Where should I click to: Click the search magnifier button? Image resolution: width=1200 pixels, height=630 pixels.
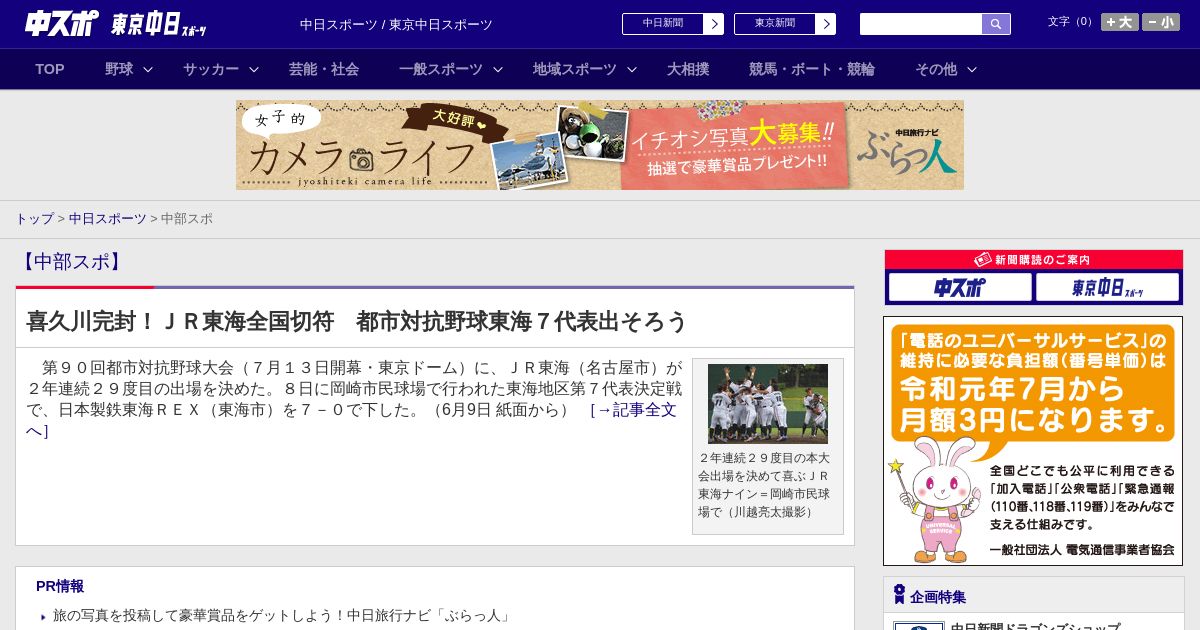coord(996,24)
